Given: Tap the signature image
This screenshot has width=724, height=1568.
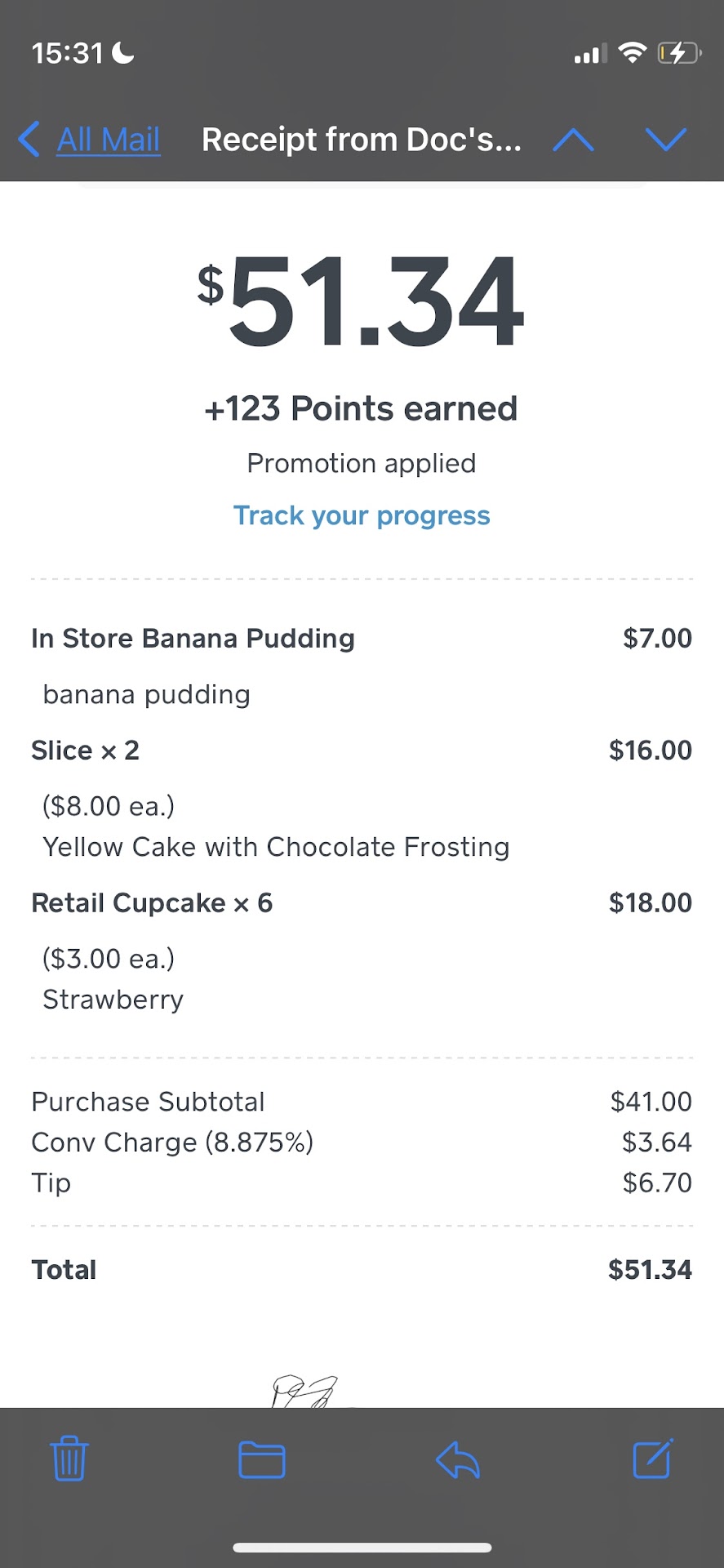Looking at the screenshot, I should [x=304, y=1390].
